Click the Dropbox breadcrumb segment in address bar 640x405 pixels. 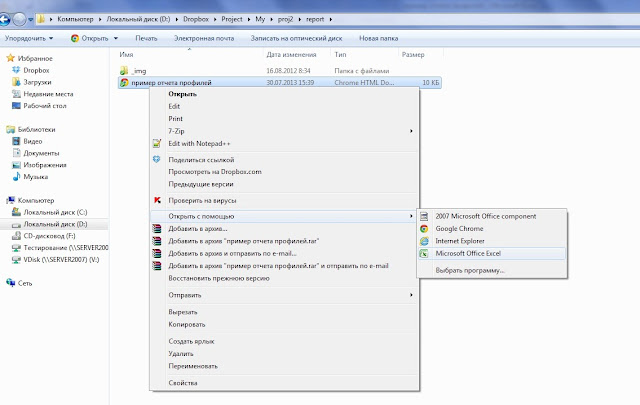pyautogui.click(x=196, y=19)
